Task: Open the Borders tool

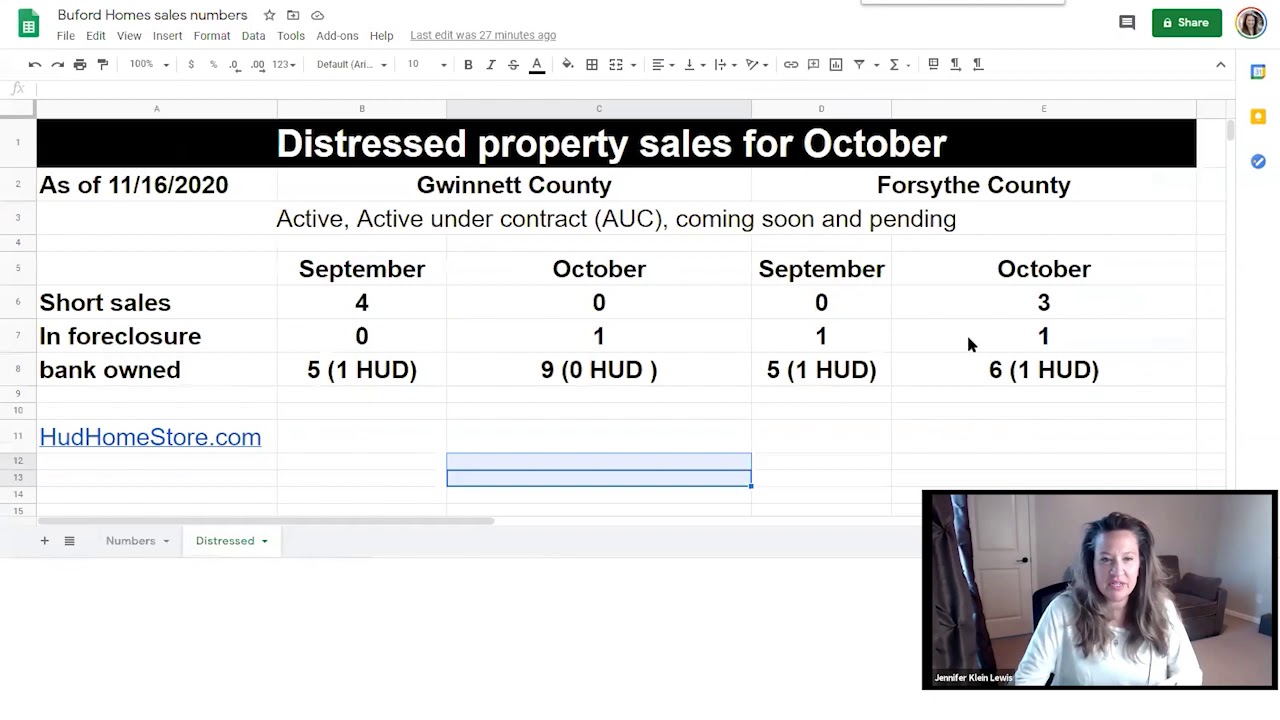Action: 592,64
